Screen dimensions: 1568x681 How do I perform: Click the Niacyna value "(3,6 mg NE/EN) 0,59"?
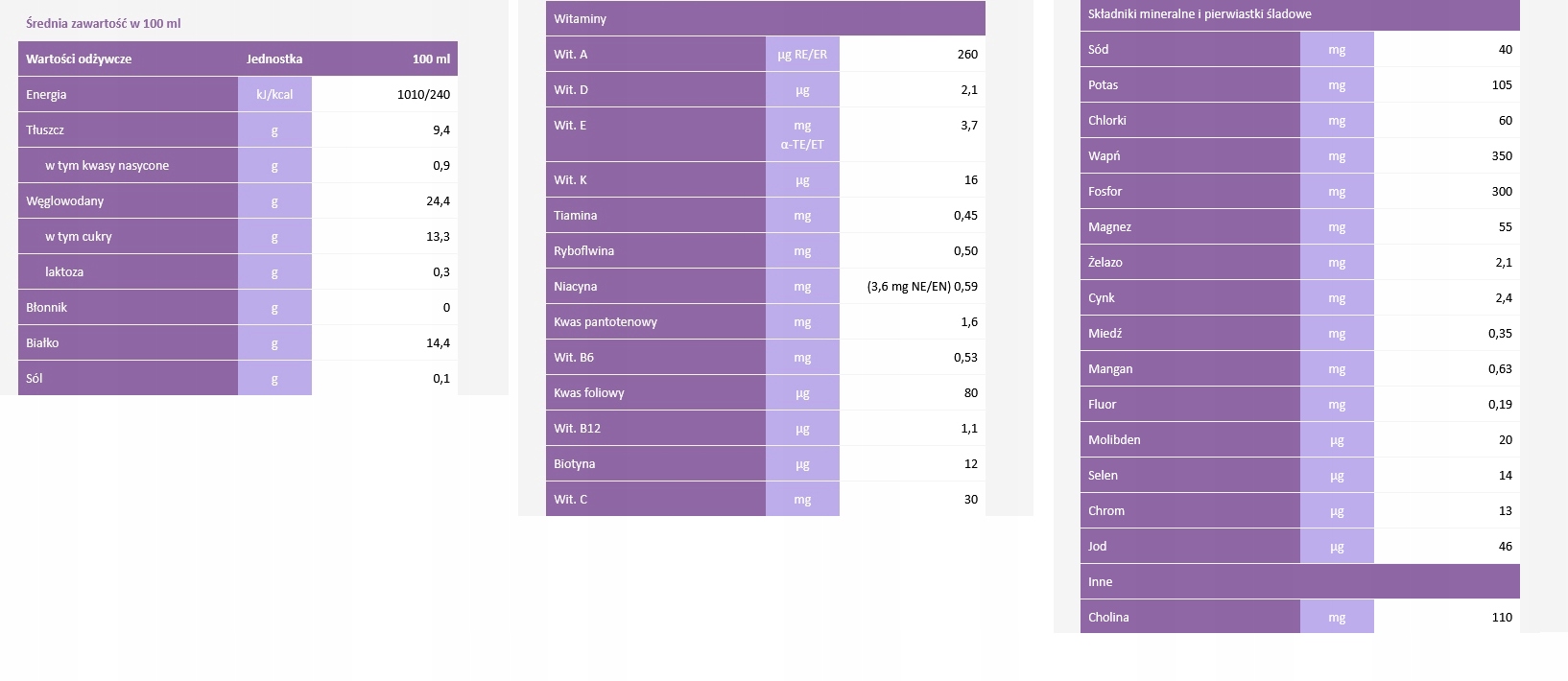tap(922, 286)
